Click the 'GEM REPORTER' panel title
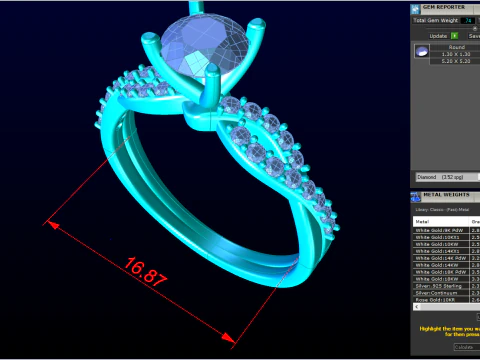The image size is (480, 360). click(x=444, y=7)
